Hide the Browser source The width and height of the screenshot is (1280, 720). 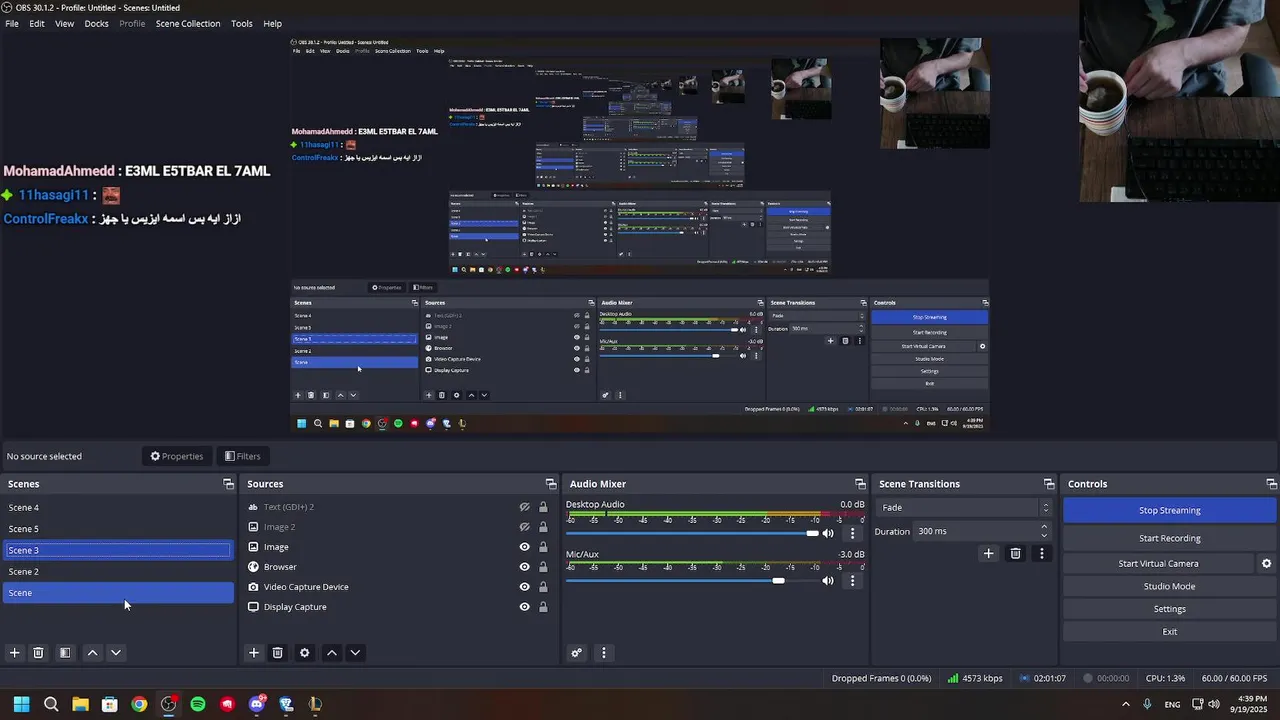pos(524,567)
